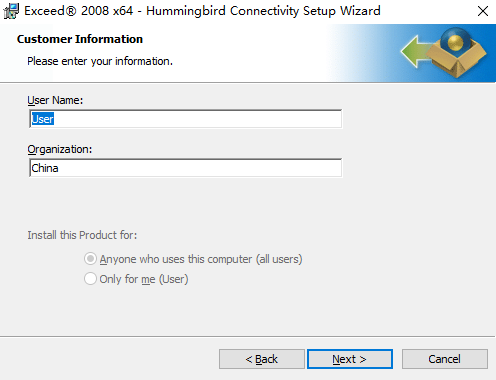The width and height of the screenshot is (496, 380).
Task: Select 'Anyone who uses this computer' radio button
Action: (x=90, y=259)
